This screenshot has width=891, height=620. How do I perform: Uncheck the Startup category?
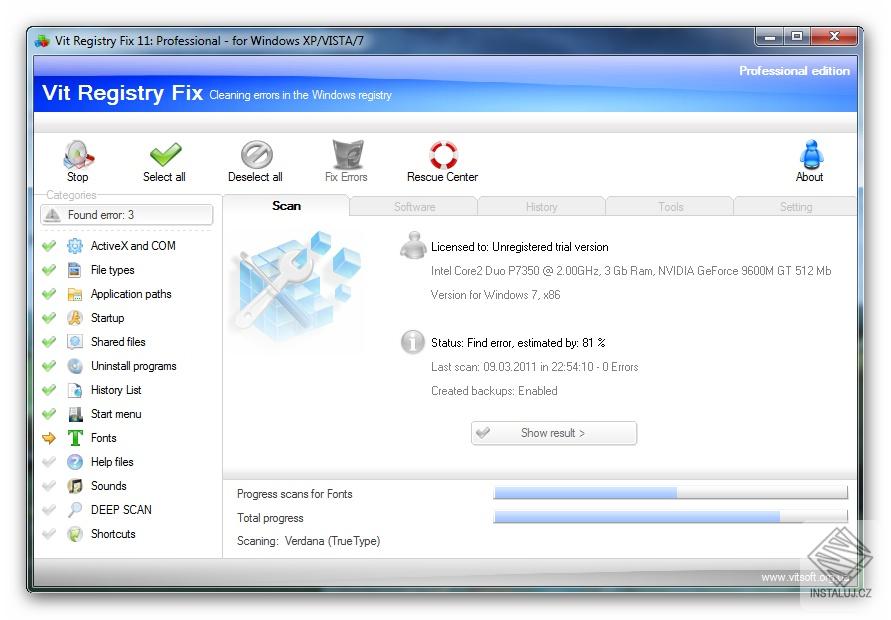(x=49, y=318)
